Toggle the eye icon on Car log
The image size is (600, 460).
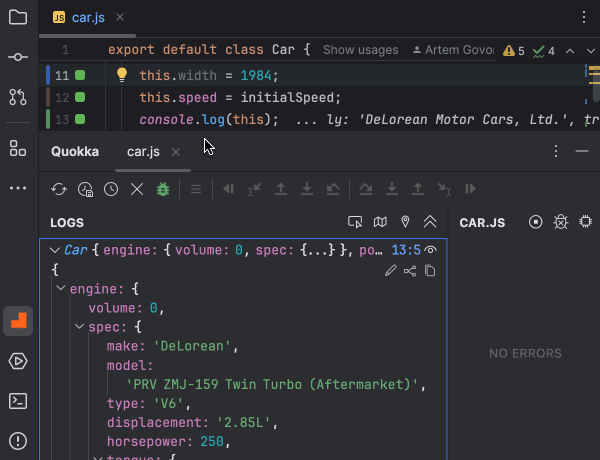(431, 250)
